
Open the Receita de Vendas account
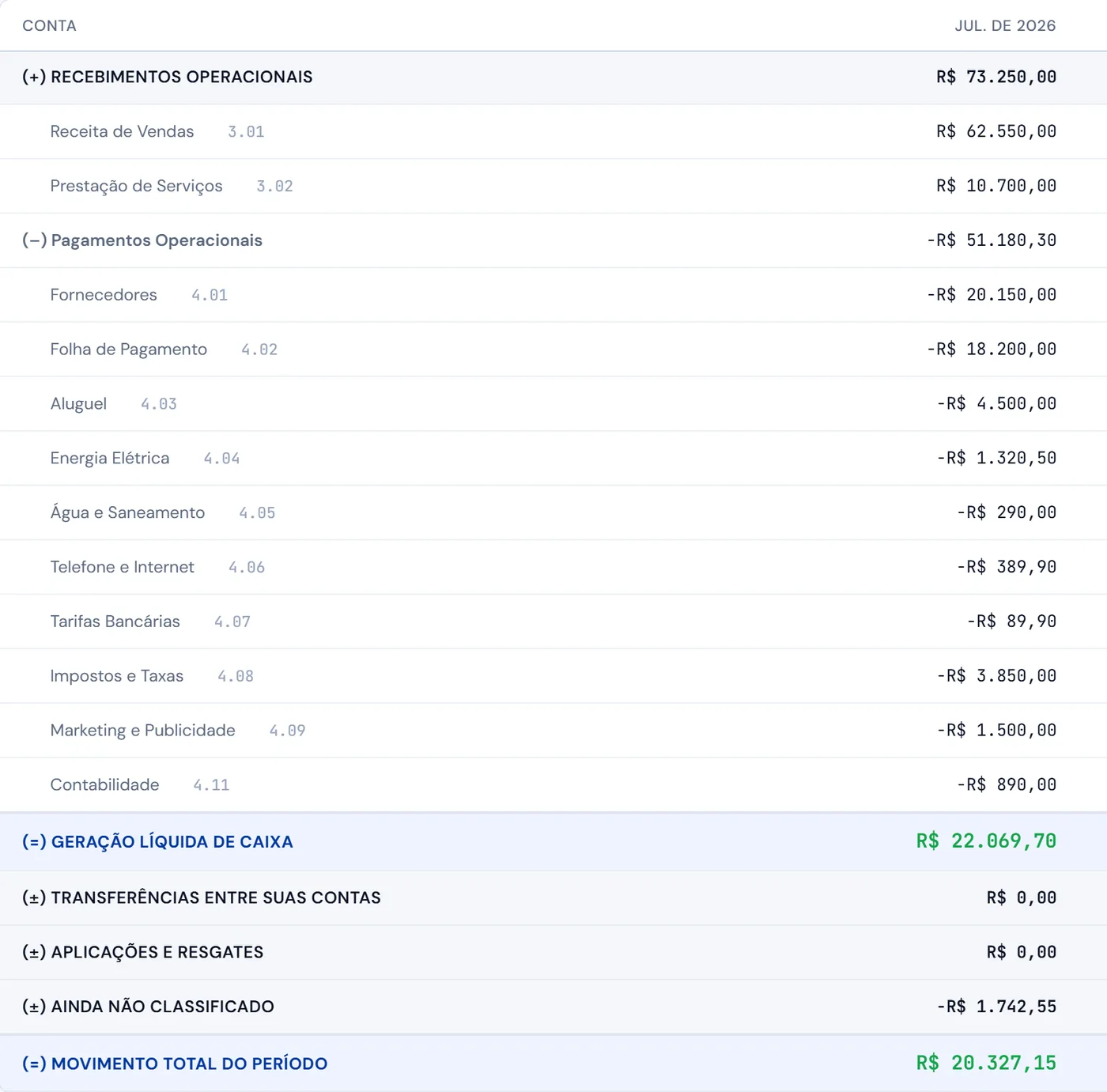pos(553,132)
